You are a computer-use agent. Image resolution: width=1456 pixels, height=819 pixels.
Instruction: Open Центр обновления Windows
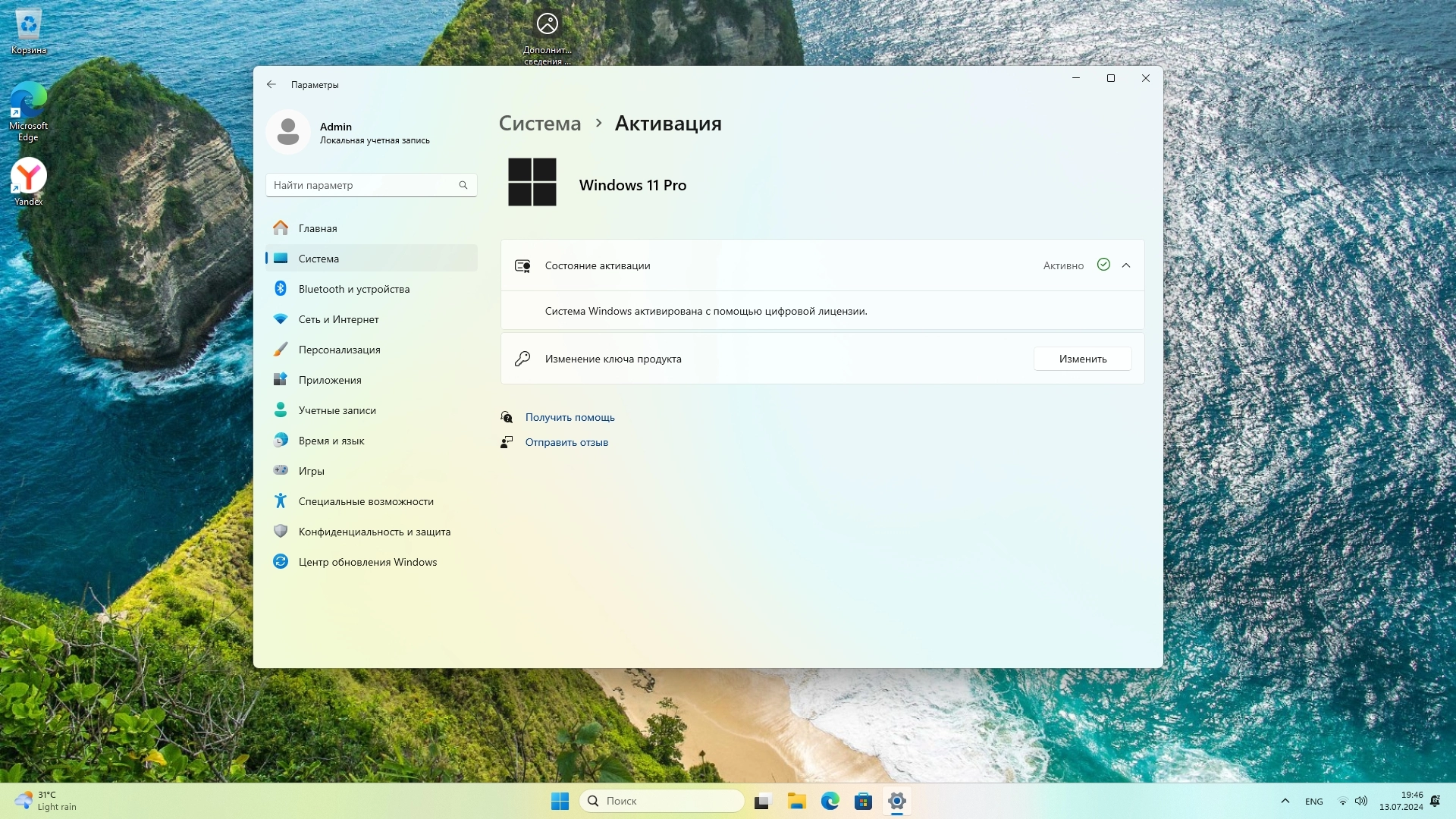[x=367, y=562]
